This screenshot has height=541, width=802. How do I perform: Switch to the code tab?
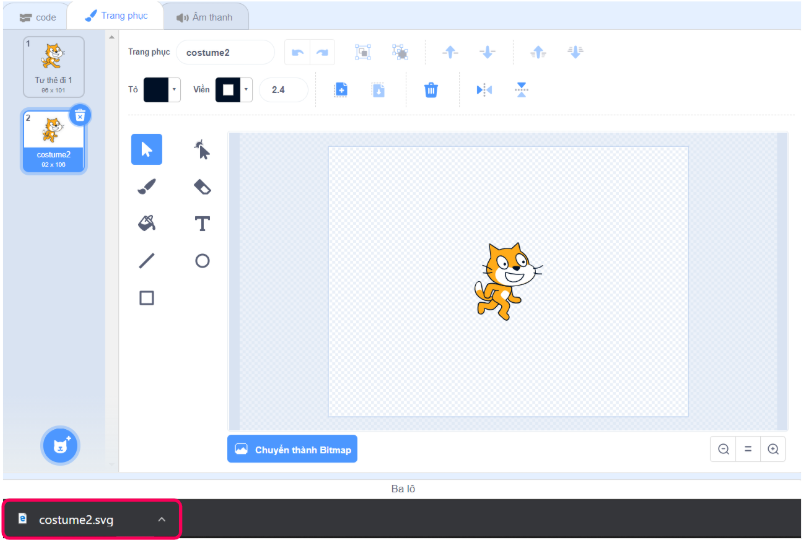pos(37,17)
